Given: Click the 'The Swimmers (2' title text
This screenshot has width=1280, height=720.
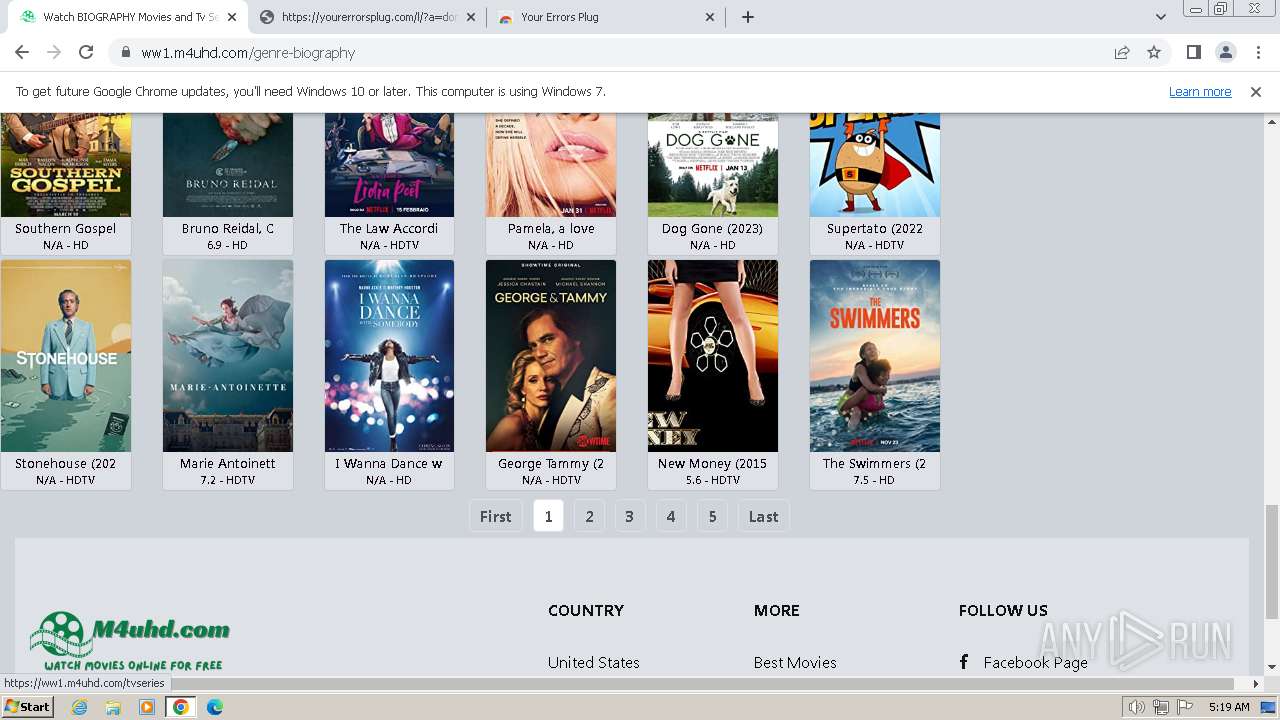Looking at the screenshot, I should [874, 464].
